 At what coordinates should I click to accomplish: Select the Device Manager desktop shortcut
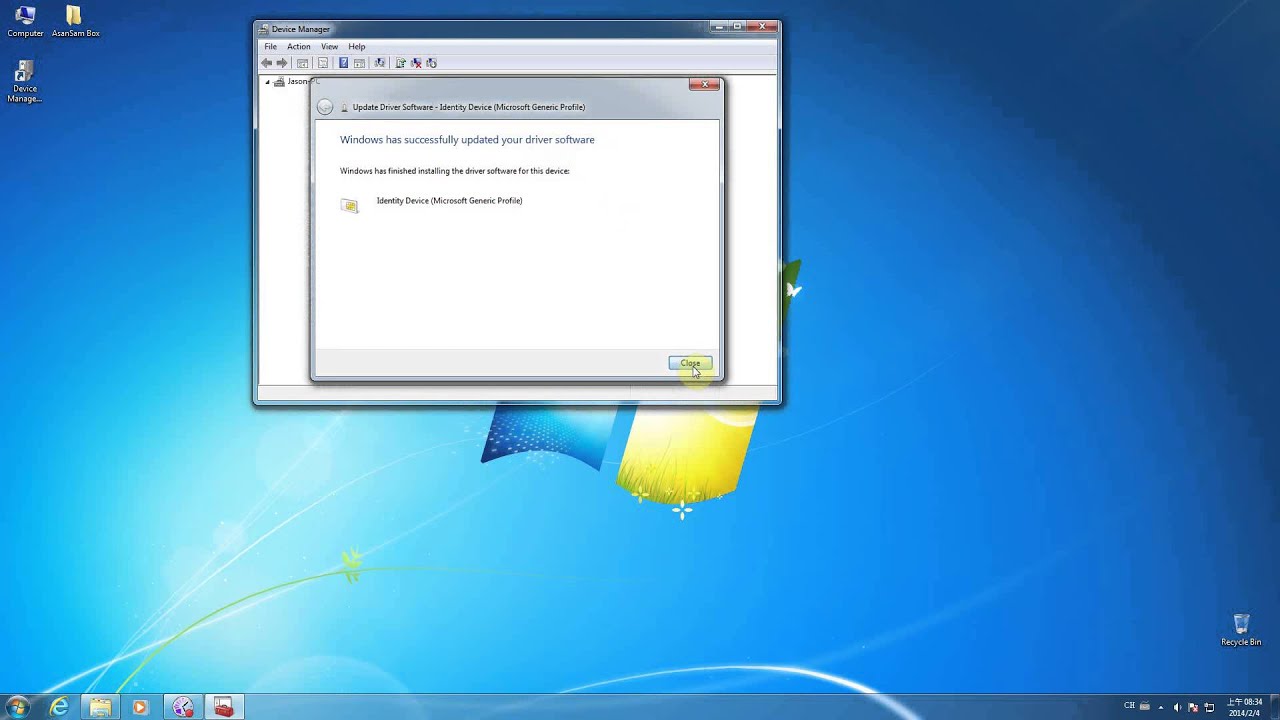[25, 81]
